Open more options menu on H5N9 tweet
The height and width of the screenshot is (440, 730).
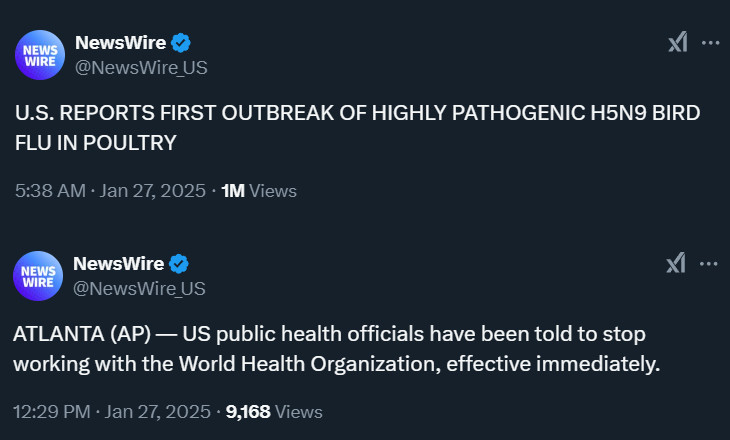[710, 43]
